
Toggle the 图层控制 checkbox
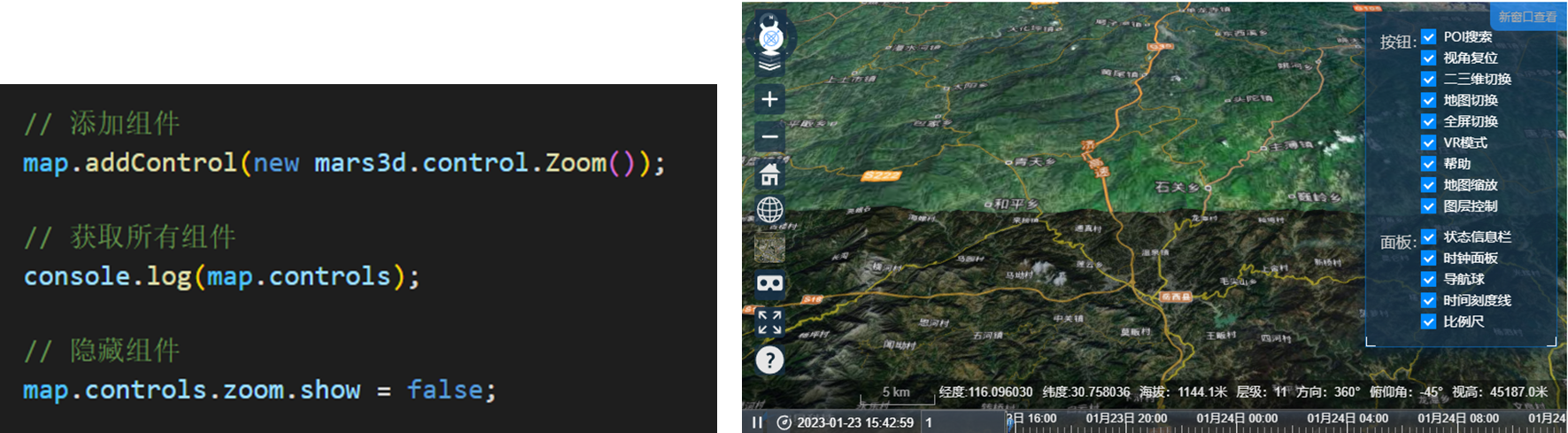(x=1428, y=206)
